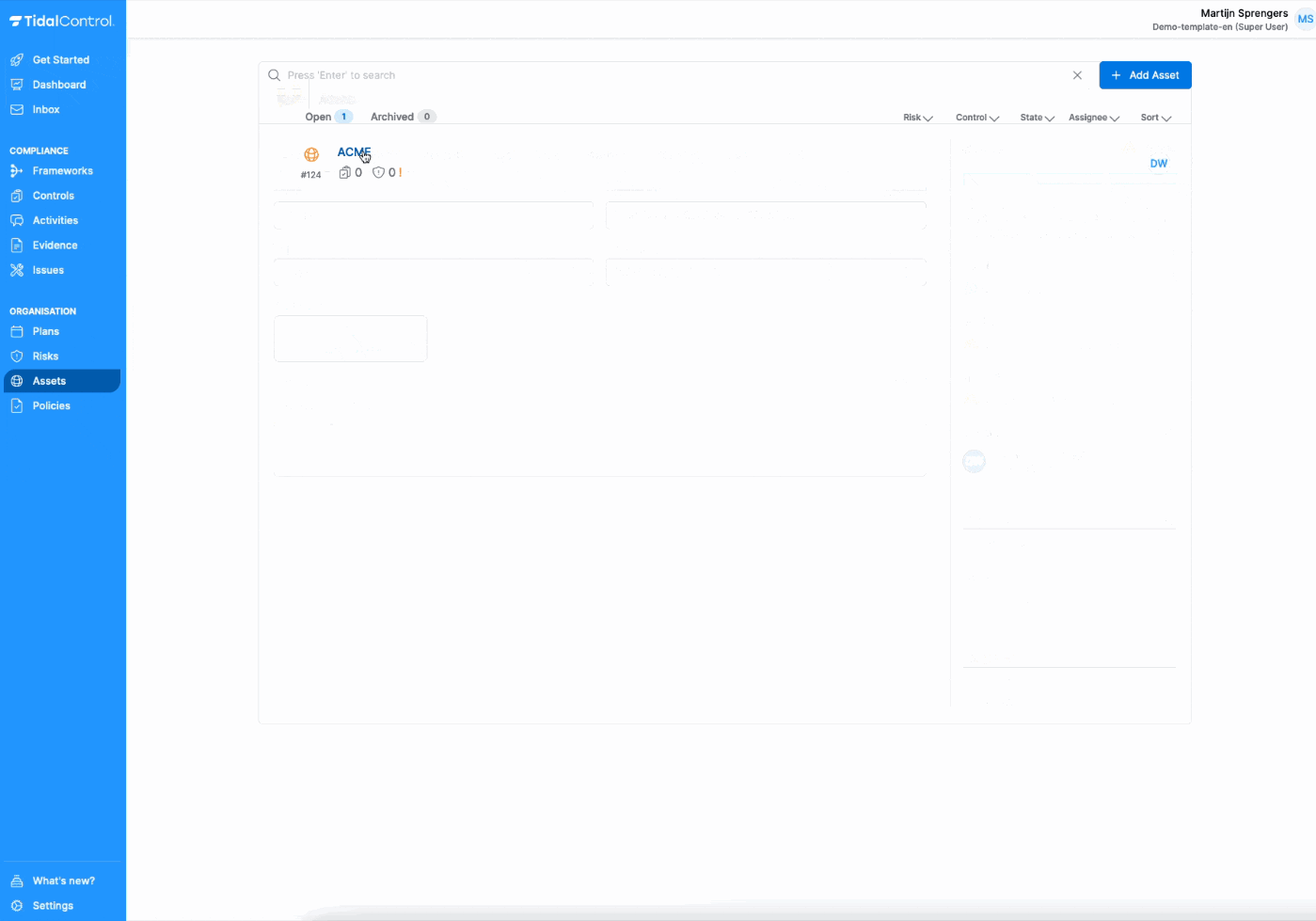Open the Risk filter dropdown

coord(916,117)
